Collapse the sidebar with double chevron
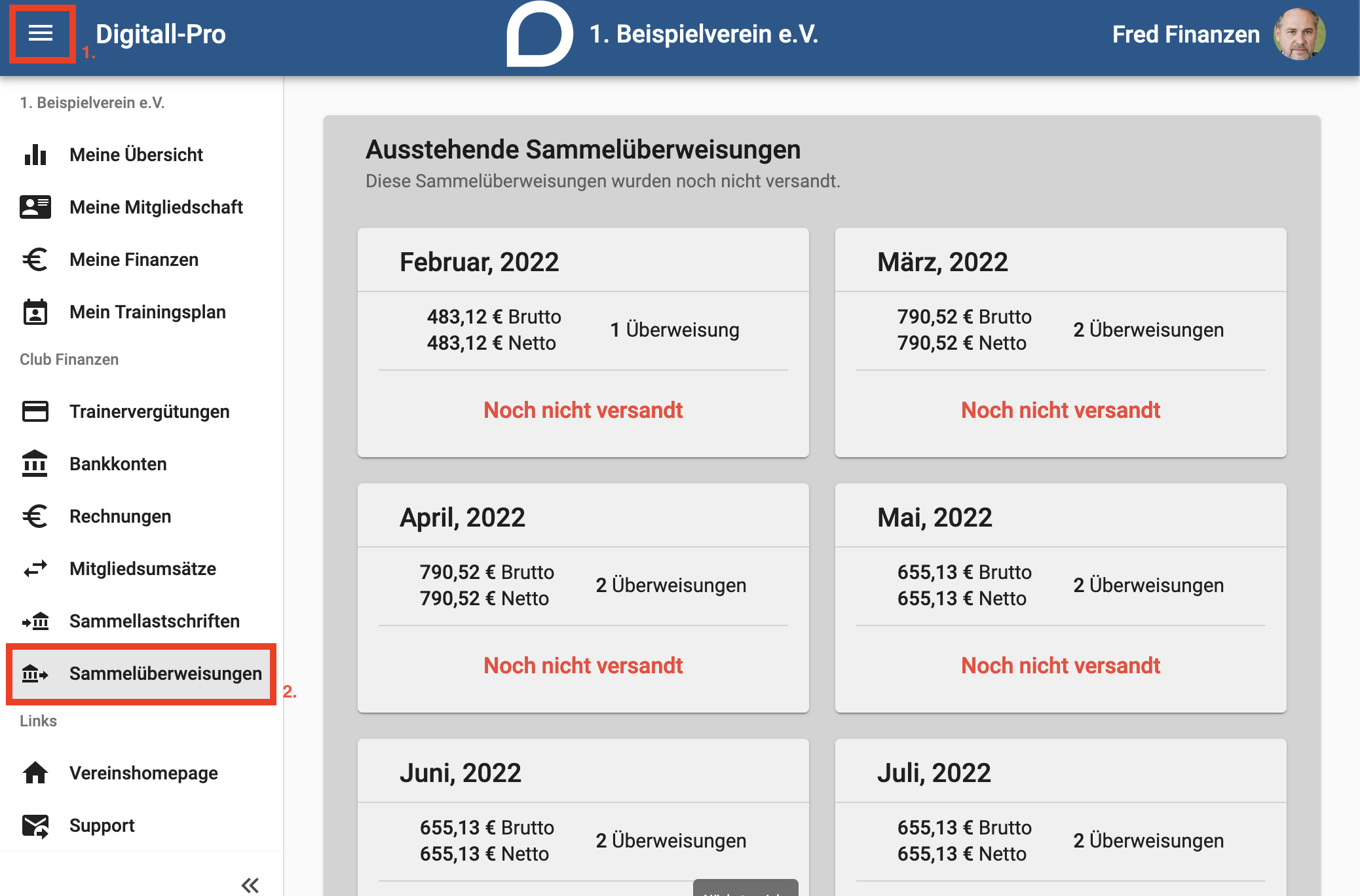This screenshot has width=1360, height=896. click(x=250, y=886)
